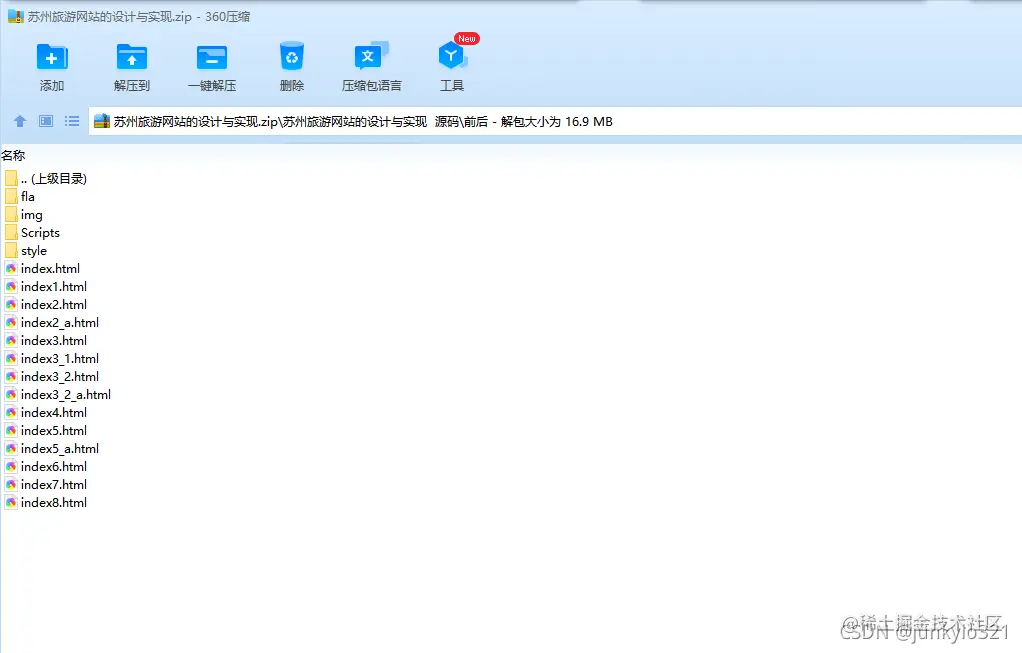Click the 360压缩 title bar app icon
The height and width of the screenshot is (653, 1022).
[x=16, y=16]
